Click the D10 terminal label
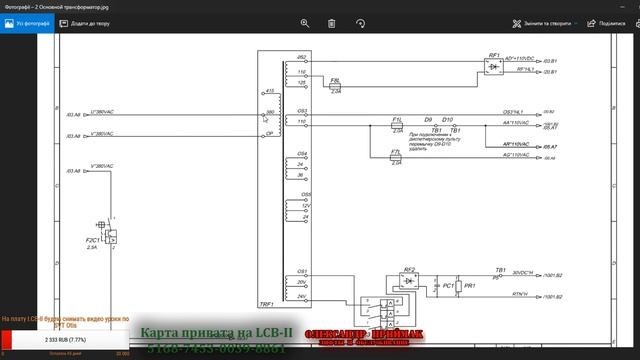 coord(447,120)
